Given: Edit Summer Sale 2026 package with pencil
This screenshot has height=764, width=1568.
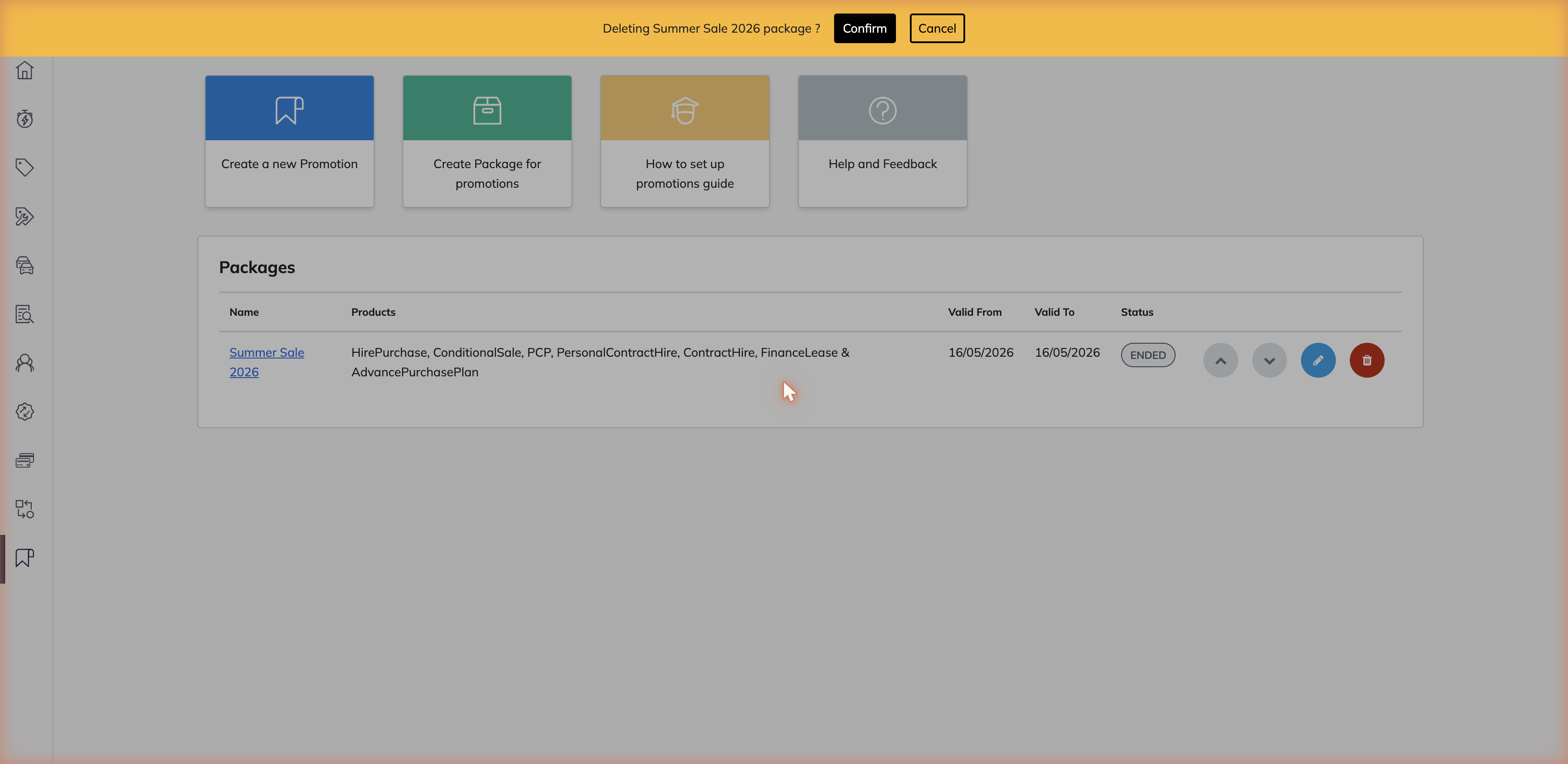Looking at the screenshot, I should tap(1318, 360).
